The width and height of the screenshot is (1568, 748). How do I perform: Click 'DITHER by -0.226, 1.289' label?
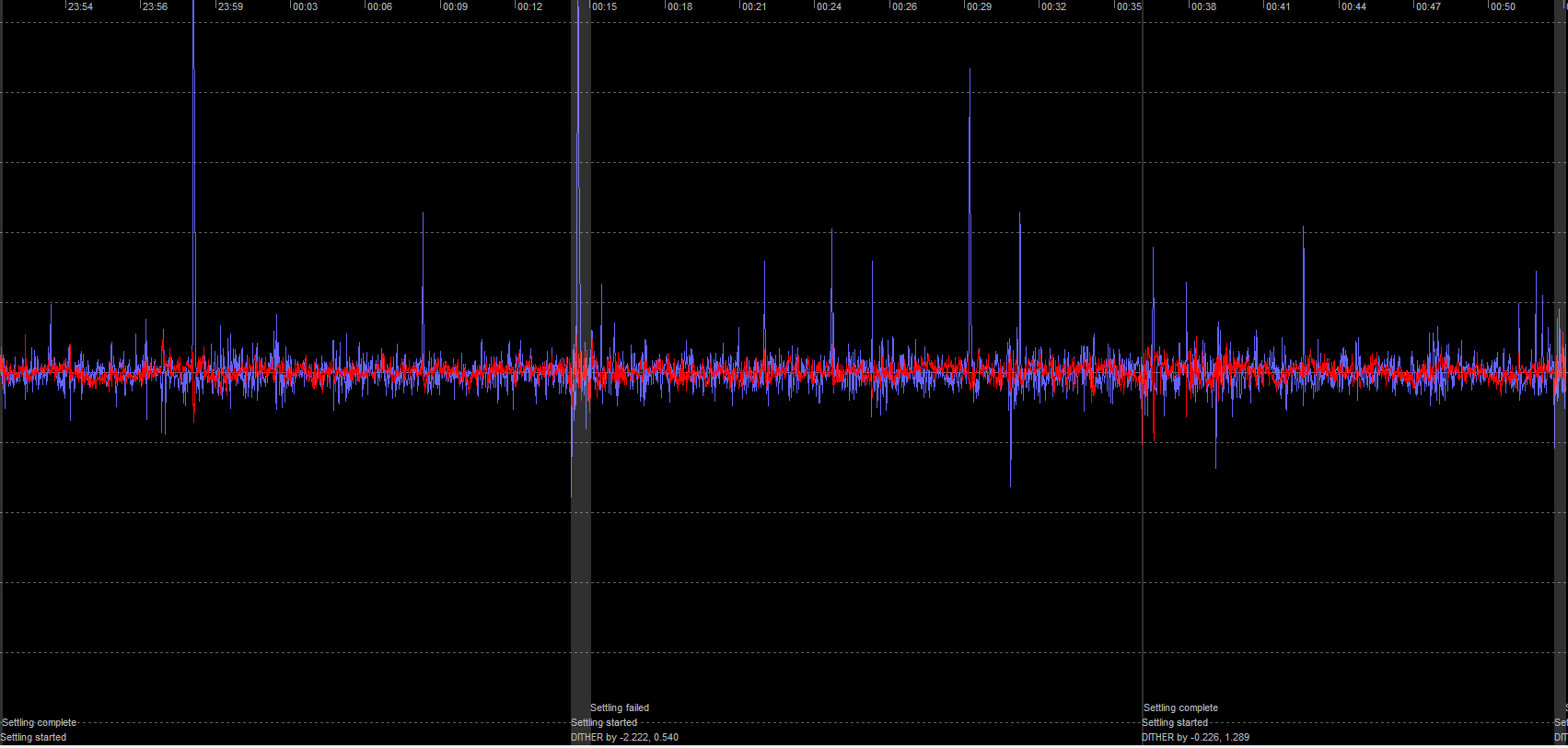point(1196,737)
